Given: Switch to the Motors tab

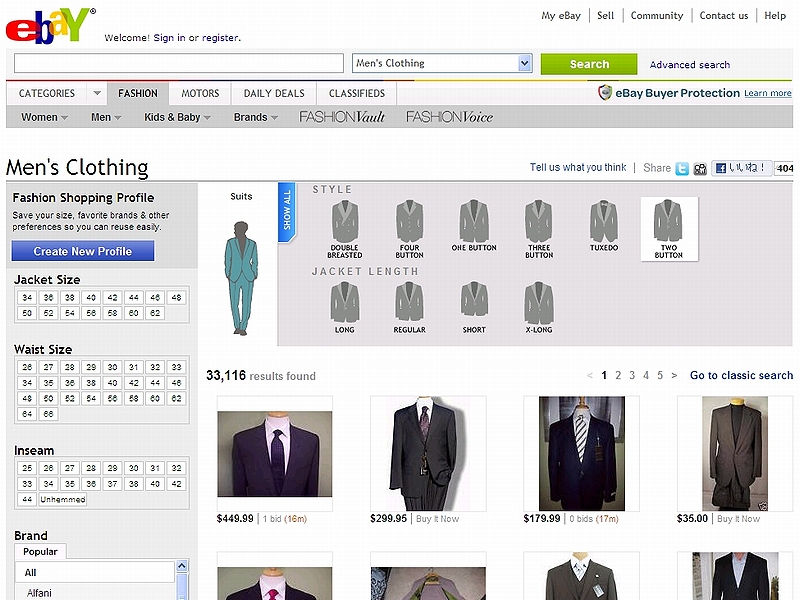Looking at the screenshot, I should coord(199,93).
